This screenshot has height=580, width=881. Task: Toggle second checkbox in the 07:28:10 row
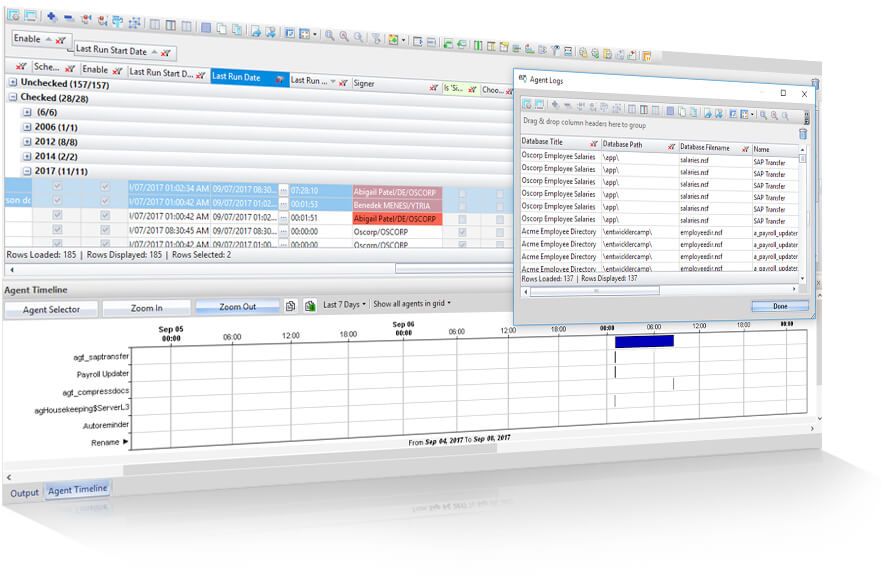pyautogui.click(x=105, y=187)
